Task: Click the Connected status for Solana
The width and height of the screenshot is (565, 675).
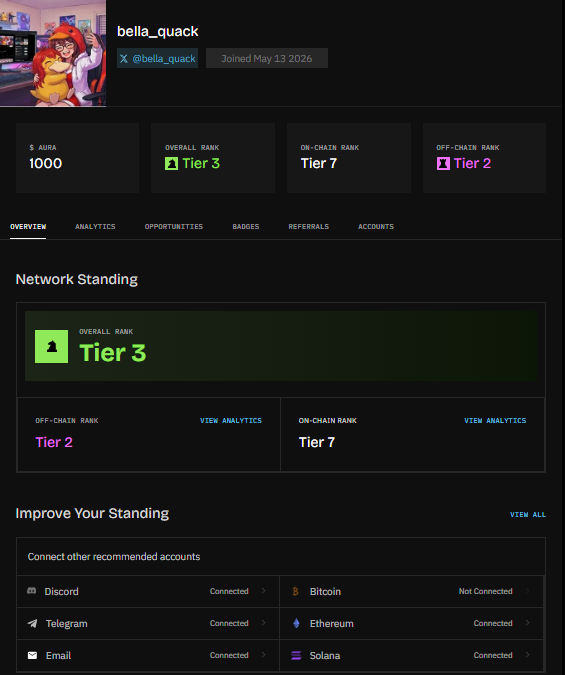Action: [x=493, y=655]
